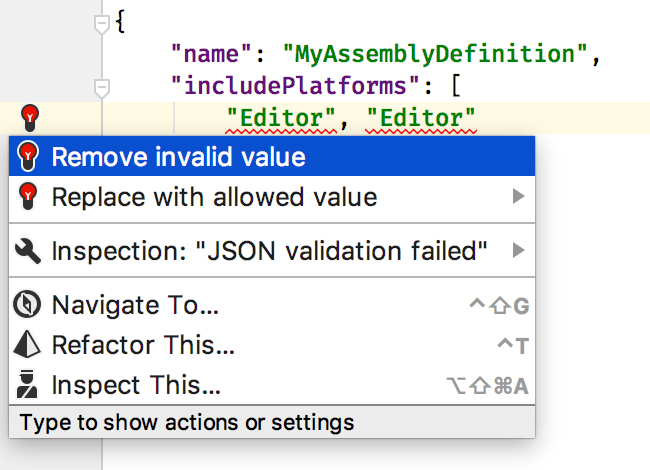The width and height of the screenshot is (650, 470).
Task: Click the wrench icon next to Inspection
Action: (28, 251)
